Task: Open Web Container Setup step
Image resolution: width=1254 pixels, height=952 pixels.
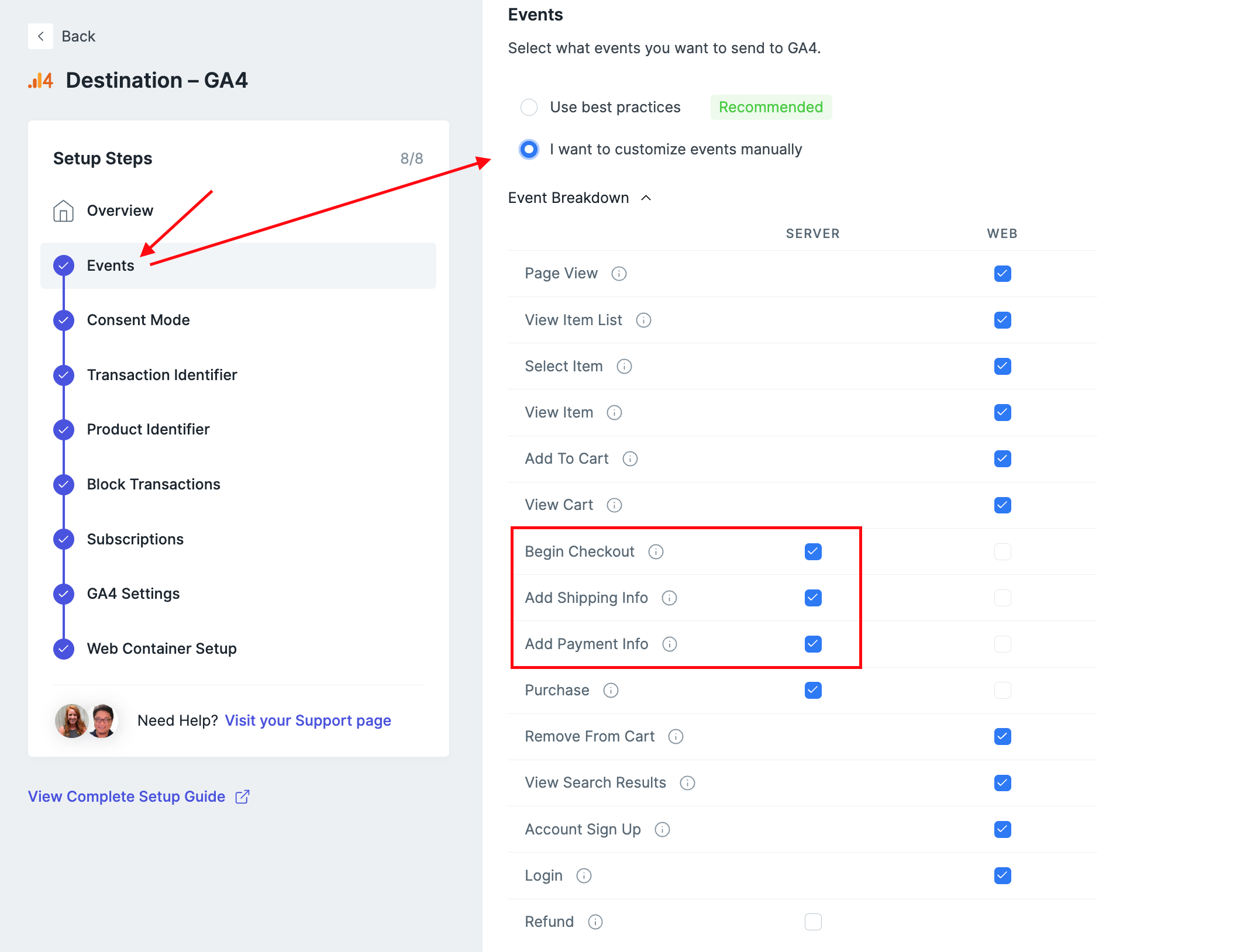Action: [x=161, y=649]
